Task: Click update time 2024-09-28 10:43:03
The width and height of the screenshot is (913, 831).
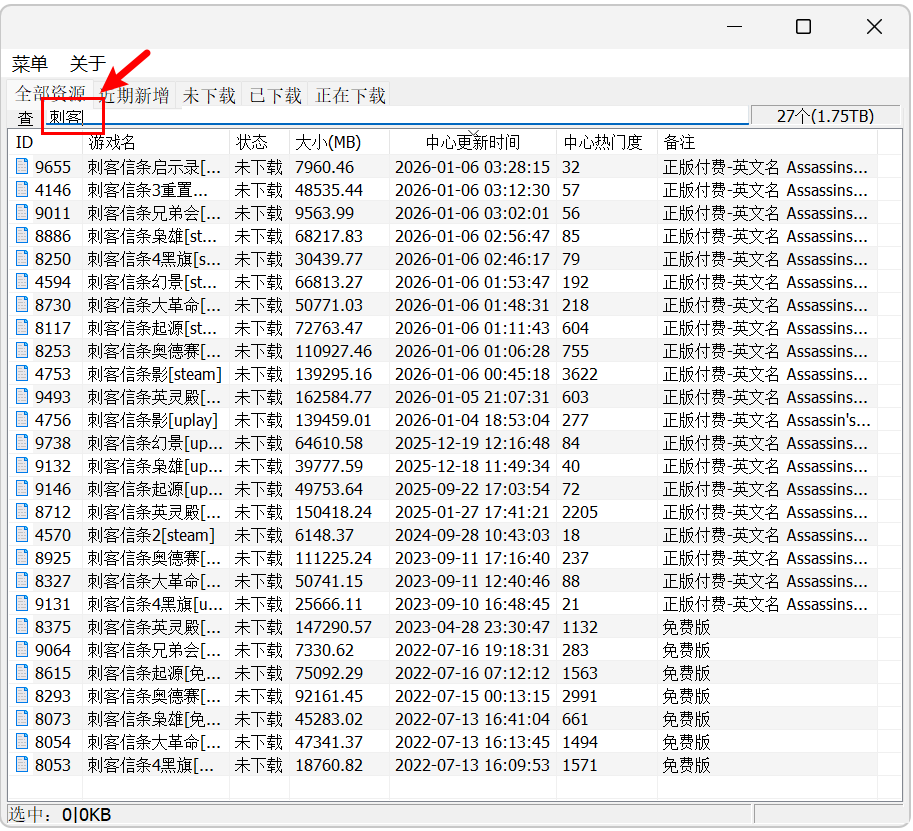Action: click(472, 535)
